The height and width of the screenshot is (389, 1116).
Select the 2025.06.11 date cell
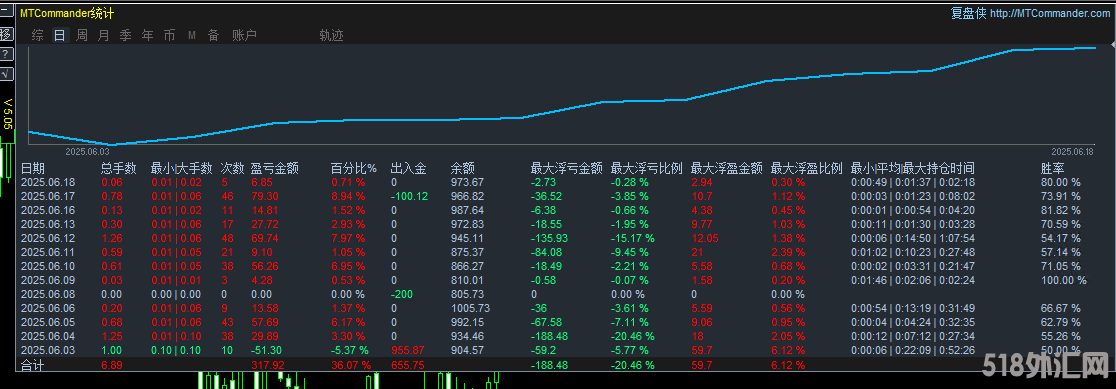49,252
